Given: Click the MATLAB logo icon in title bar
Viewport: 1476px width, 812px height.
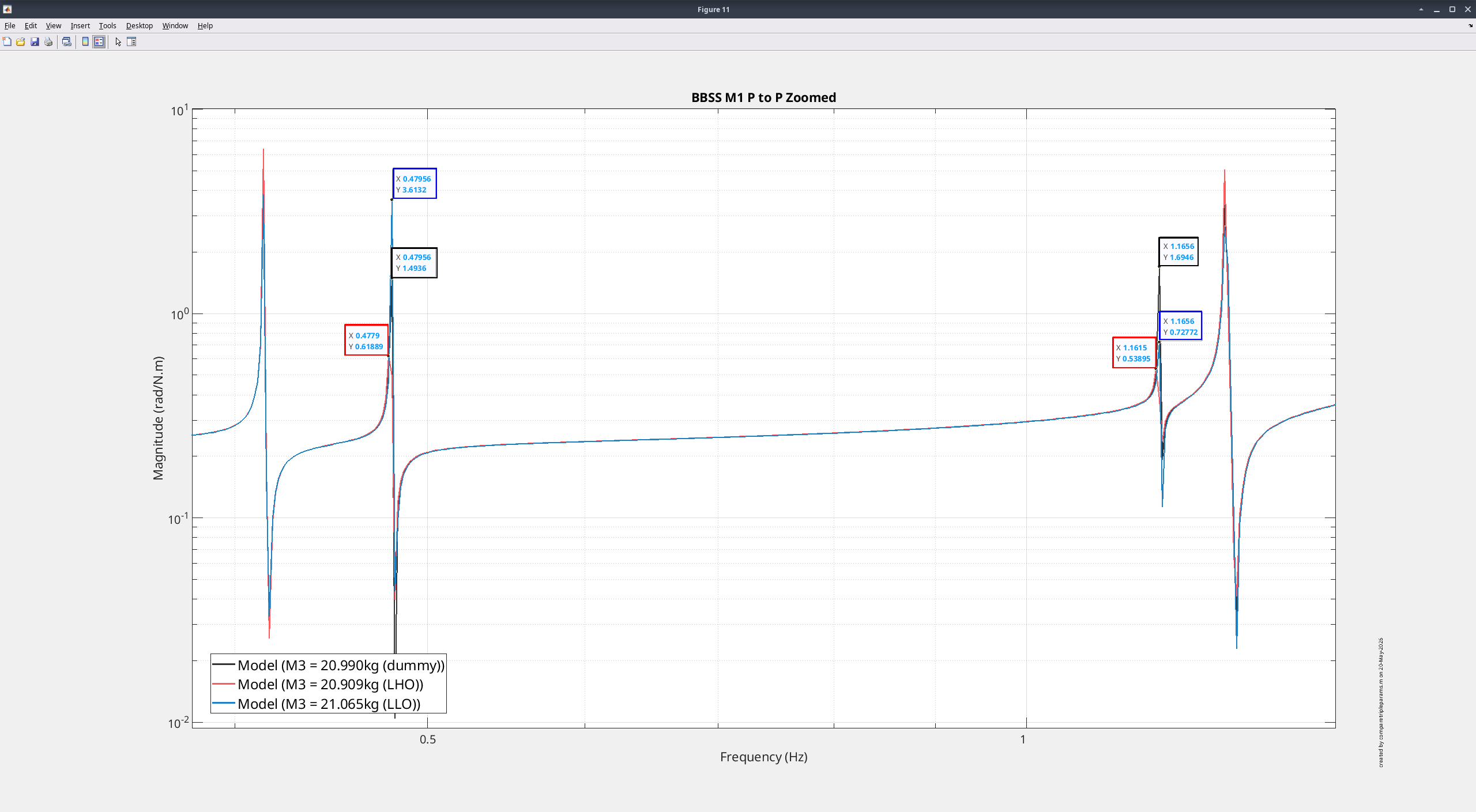Looking at the screenshot, I should pos(7,9).
